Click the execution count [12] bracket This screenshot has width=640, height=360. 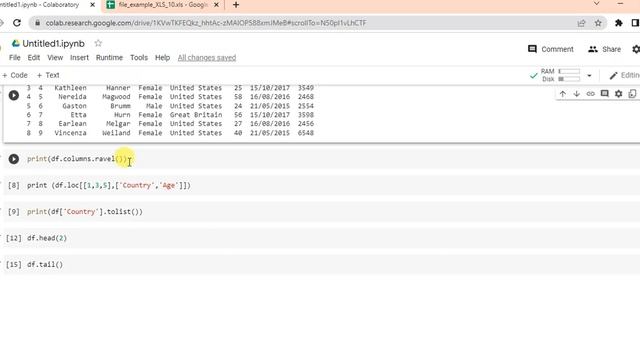(13, 238)
